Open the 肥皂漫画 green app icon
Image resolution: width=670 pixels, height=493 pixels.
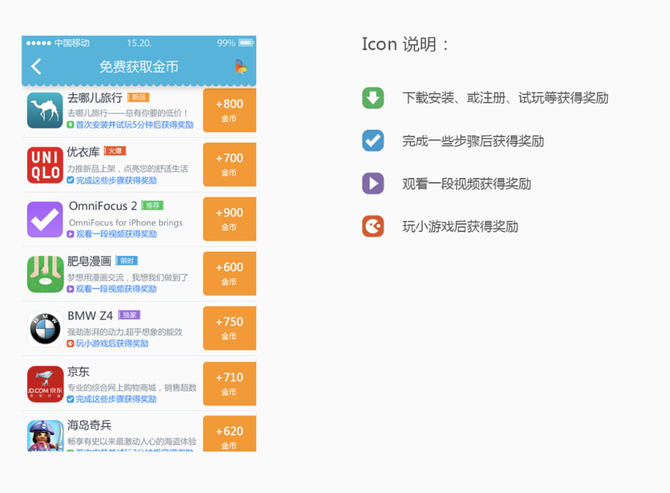coord(45,274)
